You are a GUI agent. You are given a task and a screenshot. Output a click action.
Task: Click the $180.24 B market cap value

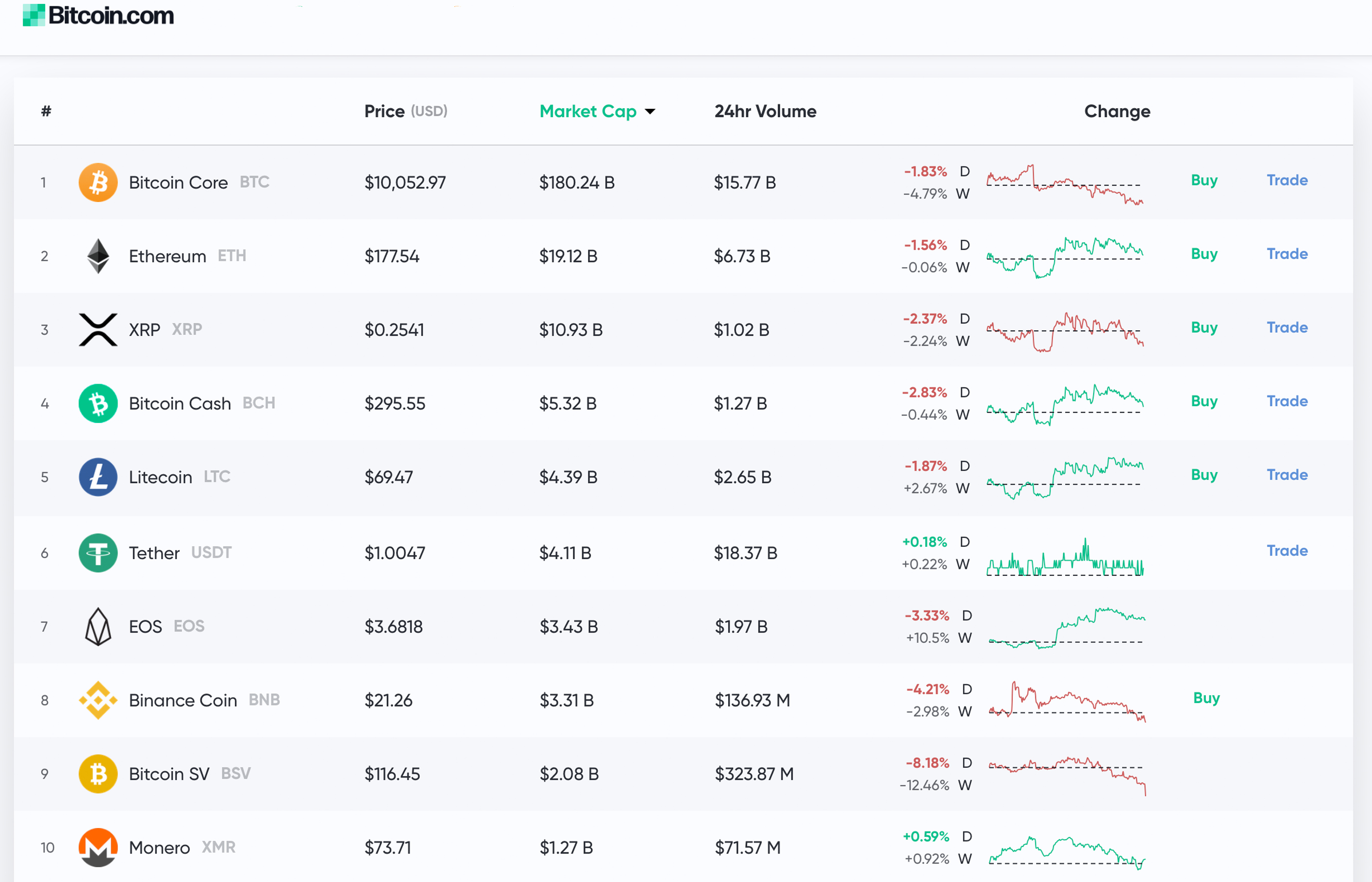coord(577,183)
